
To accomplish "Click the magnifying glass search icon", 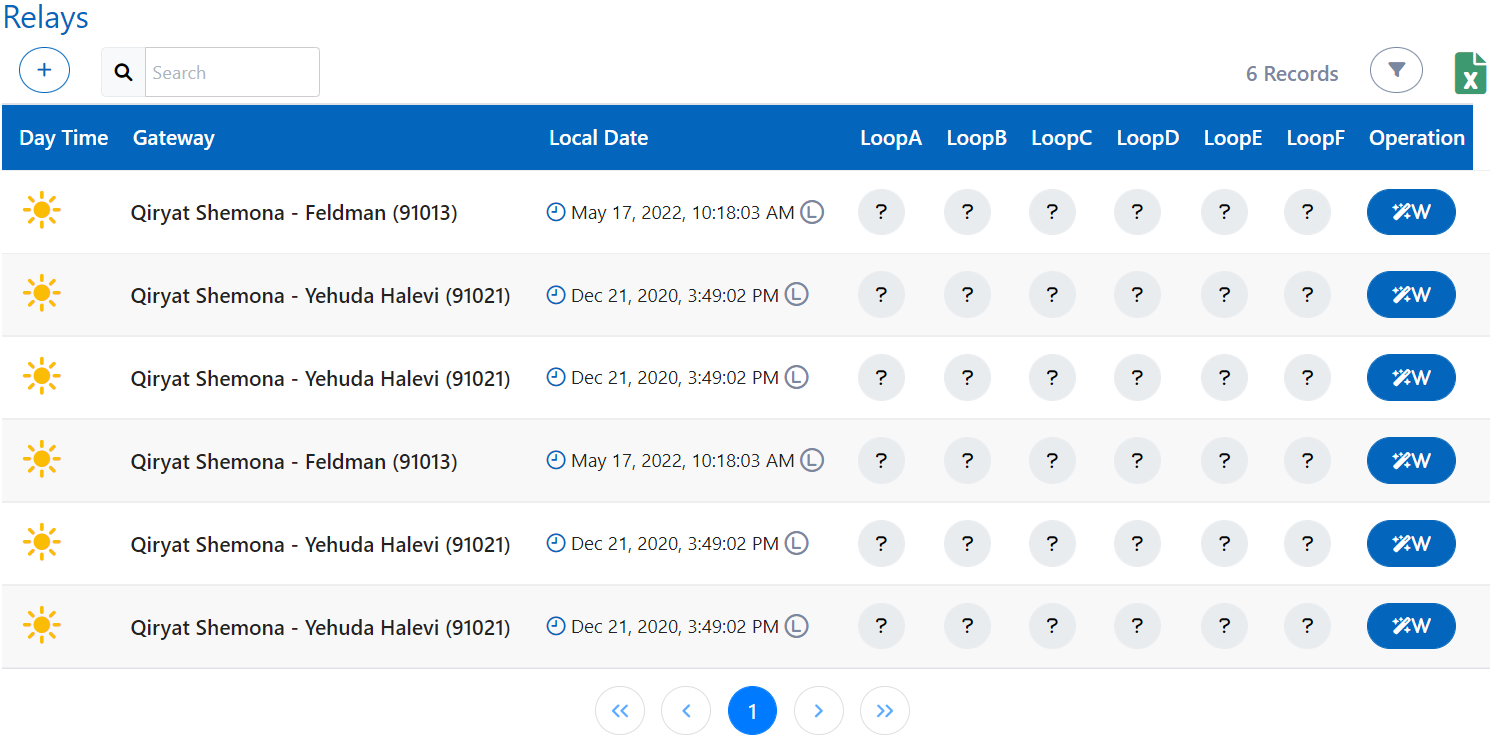I will (123, 72).
